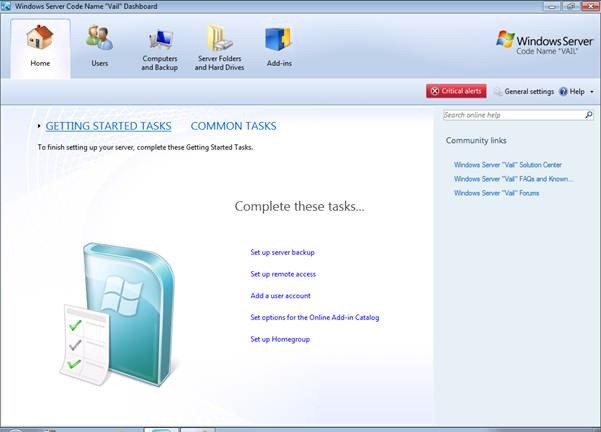
Task: Collapse the Getting Started Tasks bullet arrow
Action: (x=39, y=126)
